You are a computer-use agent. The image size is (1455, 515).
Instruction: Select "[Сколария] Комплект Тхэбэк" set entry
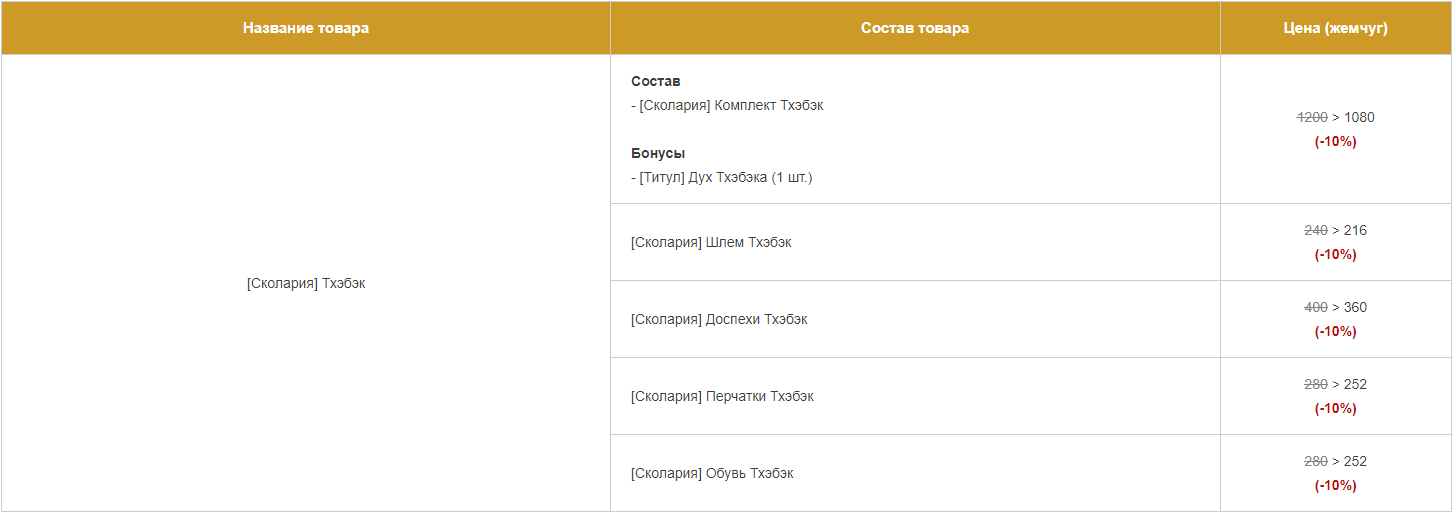click(731, 105)
